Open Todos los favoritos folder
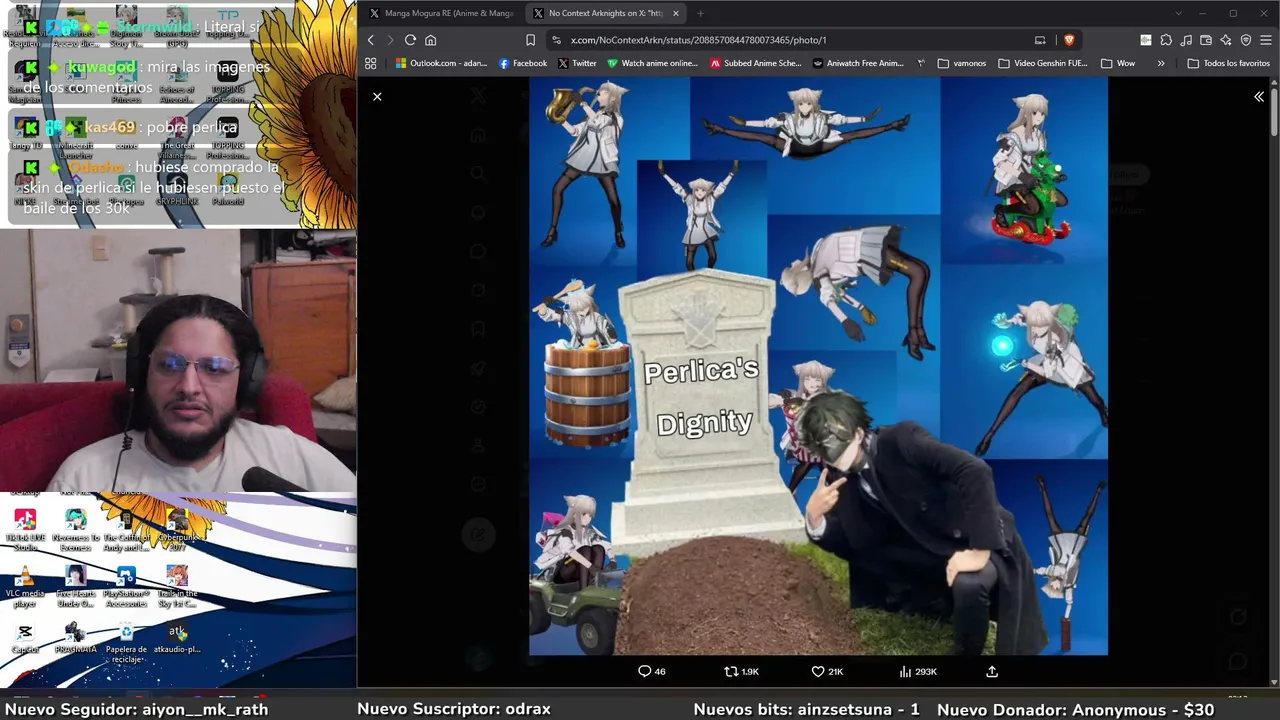This screenshot has height=720, width=1280. [x=1228, y=63]
